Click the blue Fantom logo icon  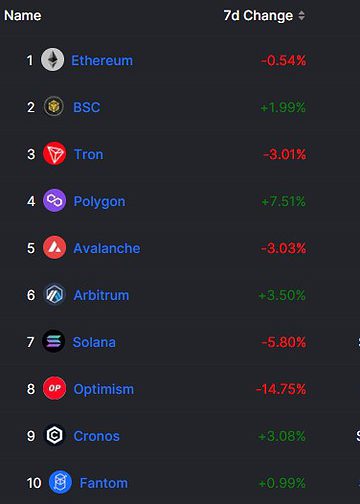[x=60, y=482]
